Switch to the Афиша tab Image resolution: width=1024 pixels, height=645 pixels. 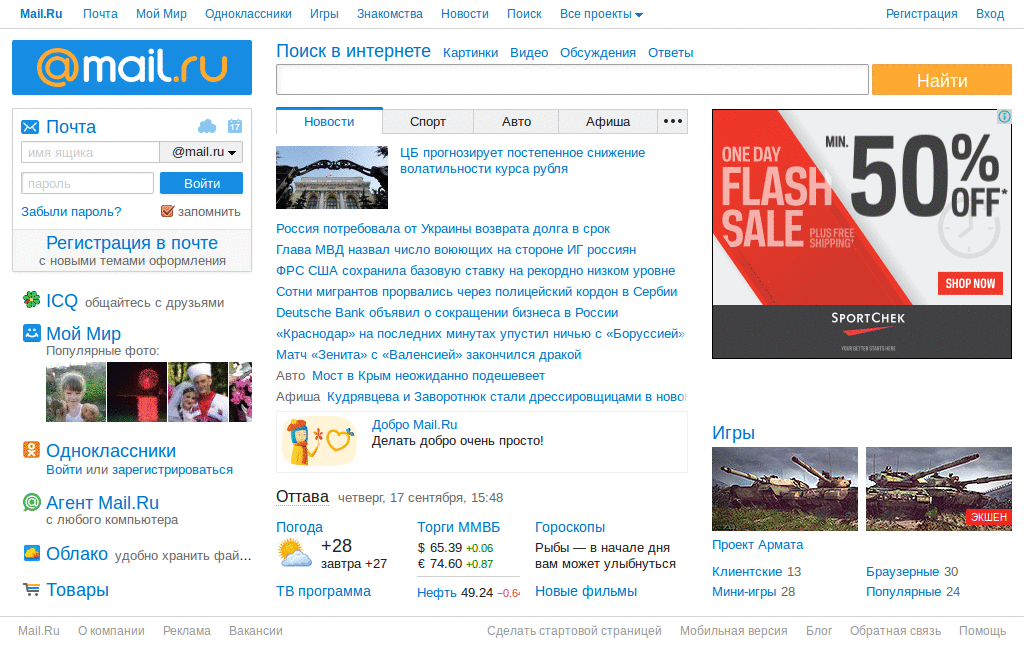point(608,121)
